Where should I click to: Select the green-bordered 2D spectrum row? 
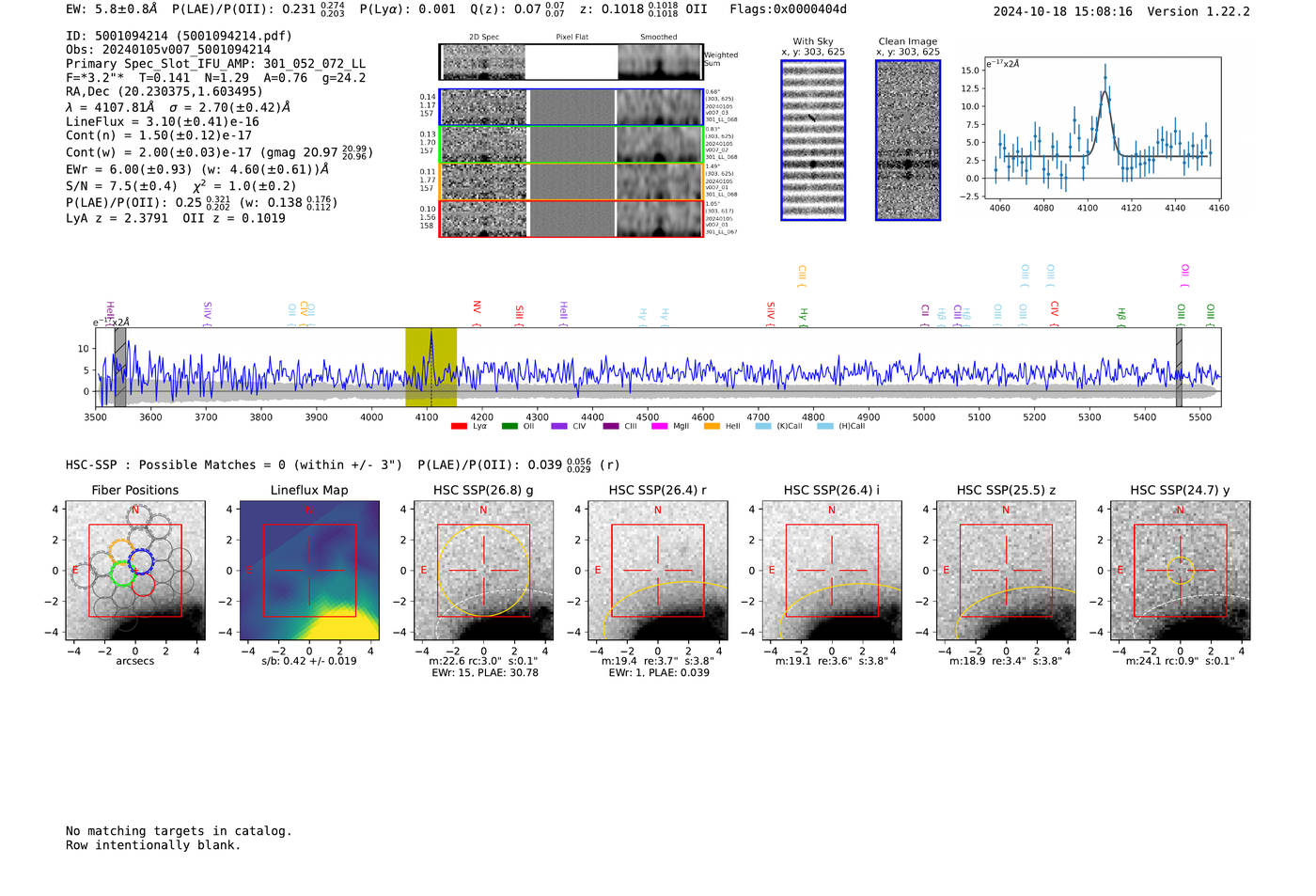point(572,145)
